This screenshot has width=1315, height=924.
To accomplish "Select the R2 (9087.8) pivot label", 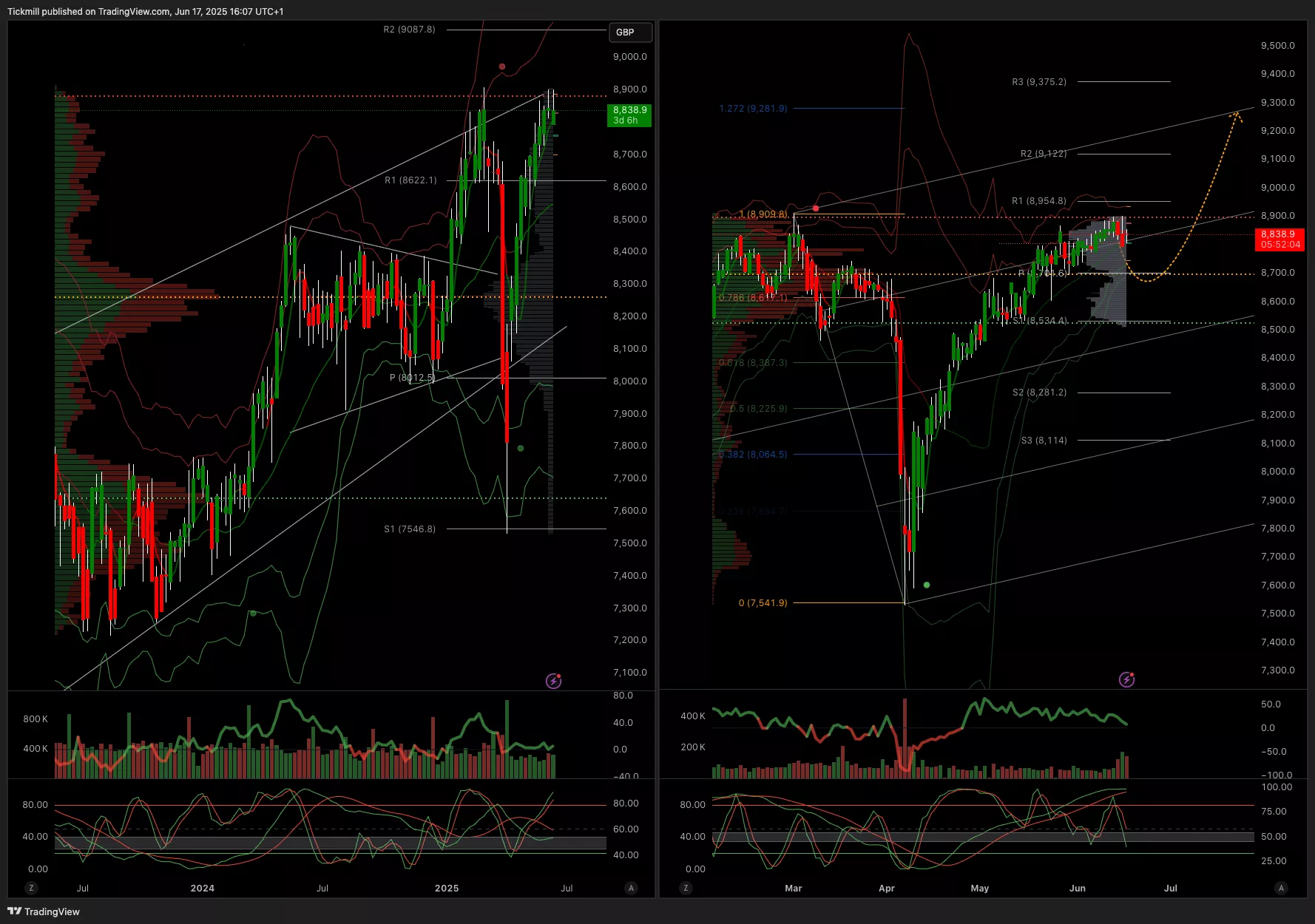I will (409, 30).
